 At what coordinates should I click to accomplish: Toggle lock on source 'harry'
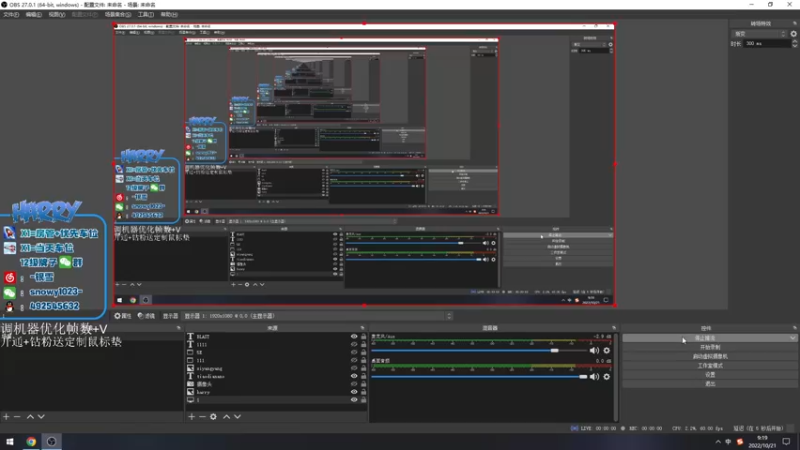tap(363, 392)
